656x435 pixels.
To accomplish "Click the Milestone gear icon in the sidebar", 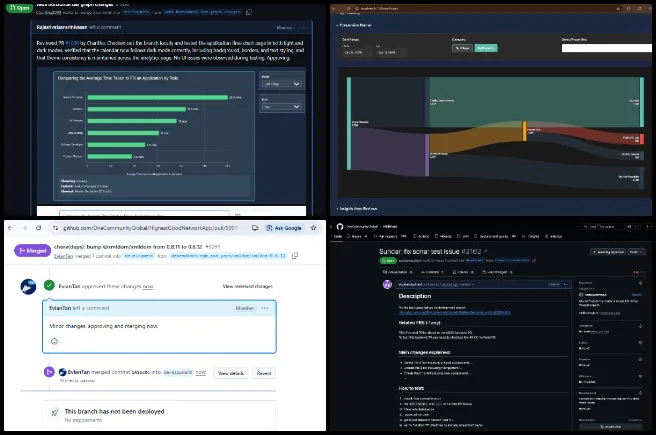I will click(x=640, y=376).
